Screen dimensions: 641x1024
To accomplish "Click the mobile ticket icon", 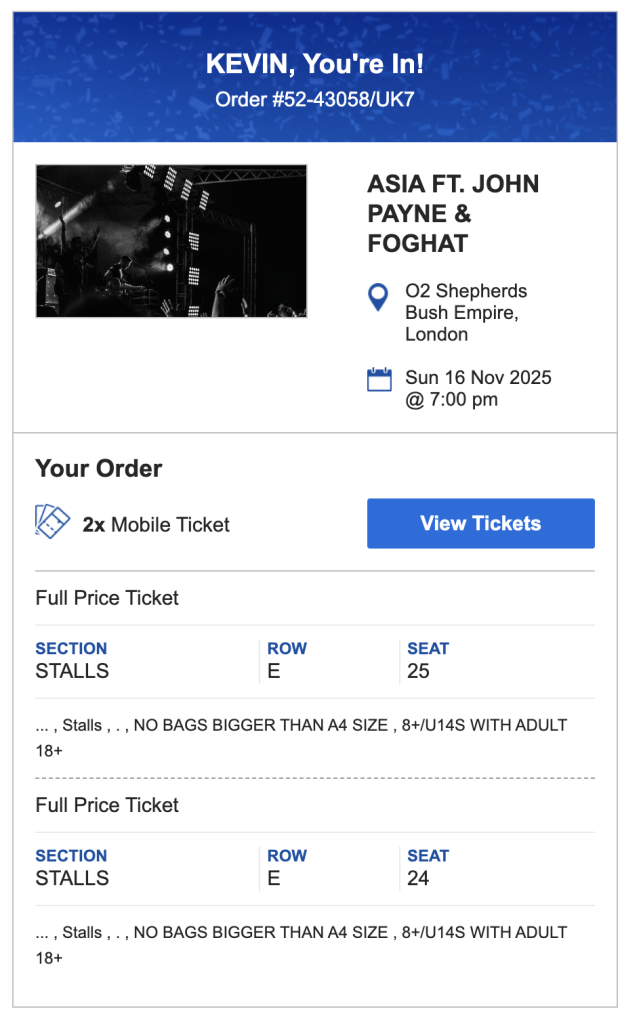I will click(x=52, y=521).
